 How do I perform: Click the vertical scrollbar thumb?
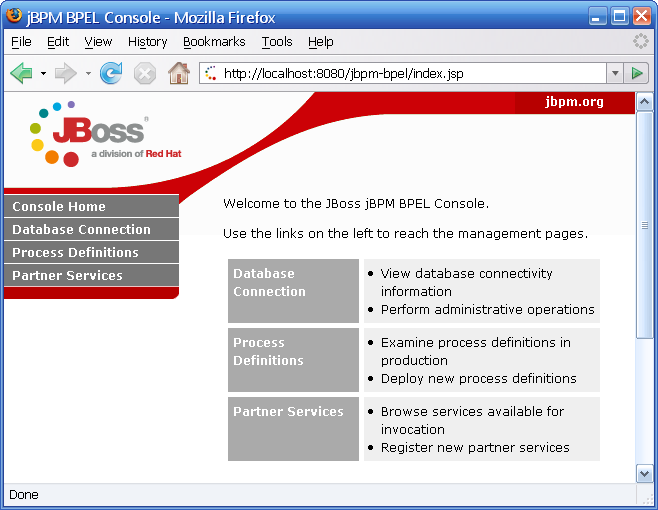644,225
